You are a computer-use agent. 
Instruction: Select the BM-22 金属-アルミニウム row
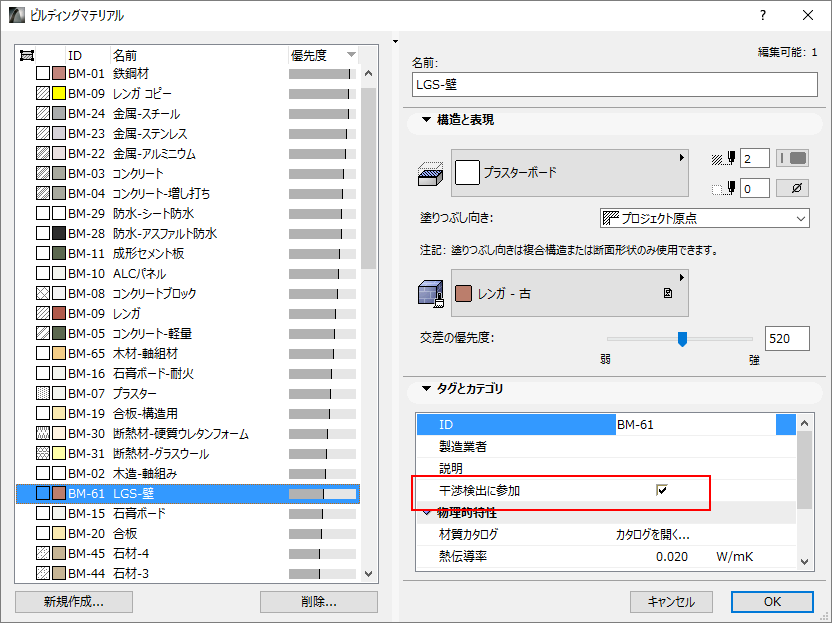tap(188, 153)
